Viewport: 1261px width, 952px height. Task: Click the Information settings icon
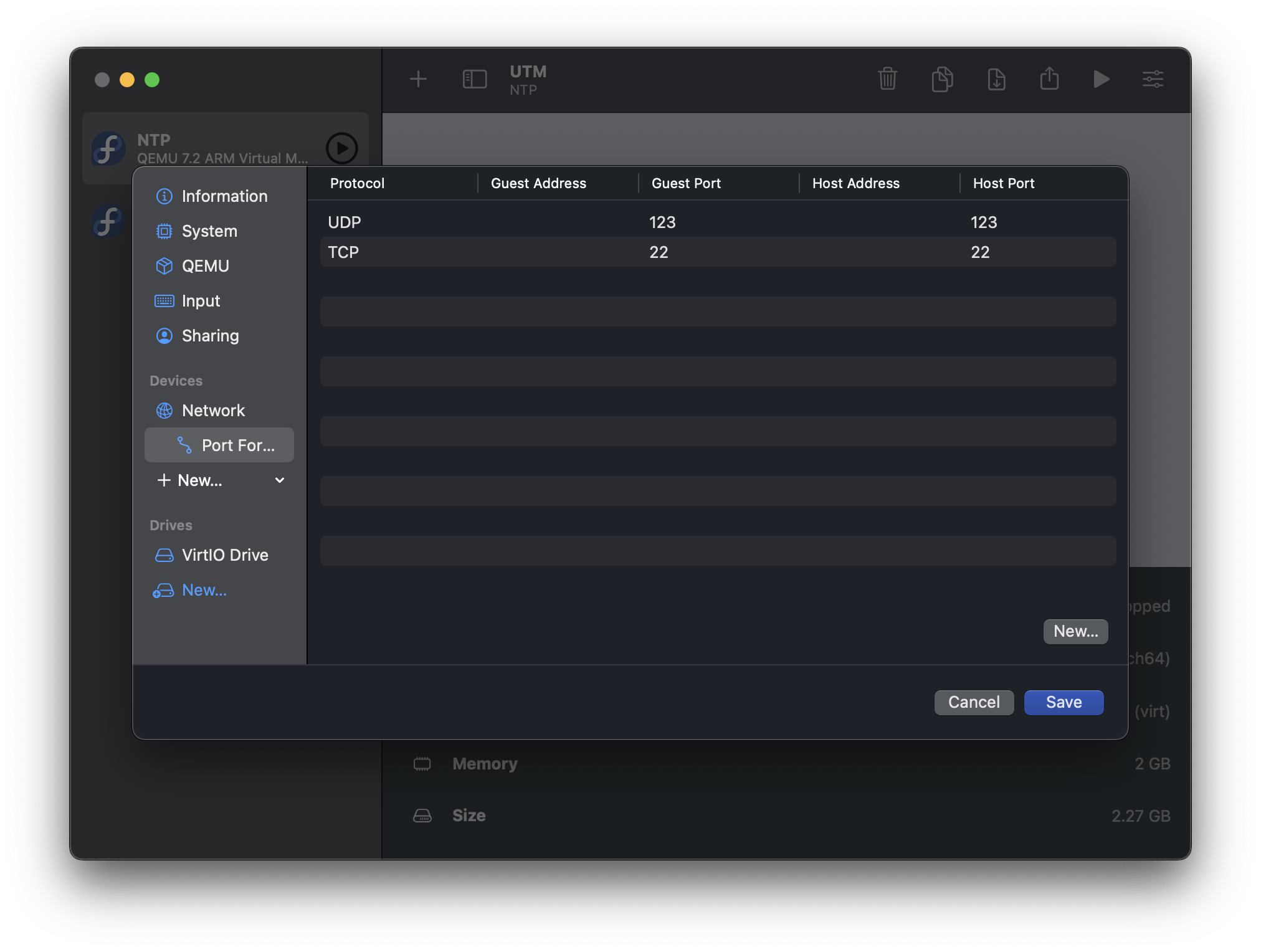point(163,196)
